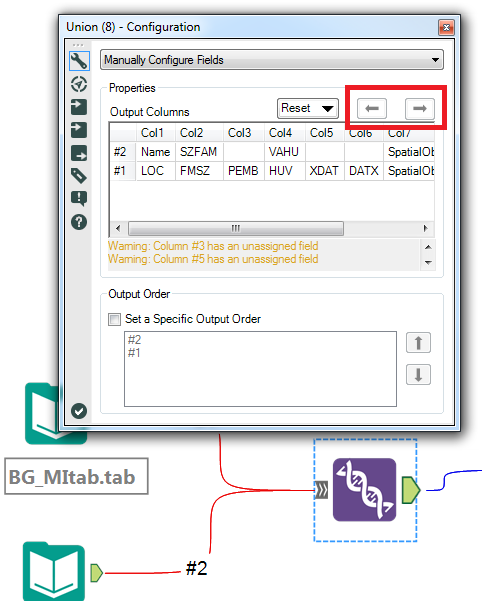This screenshot has height=606, width=485.
Task: Click the horizontal scrollbar of Output Columns
Action: 236,228
